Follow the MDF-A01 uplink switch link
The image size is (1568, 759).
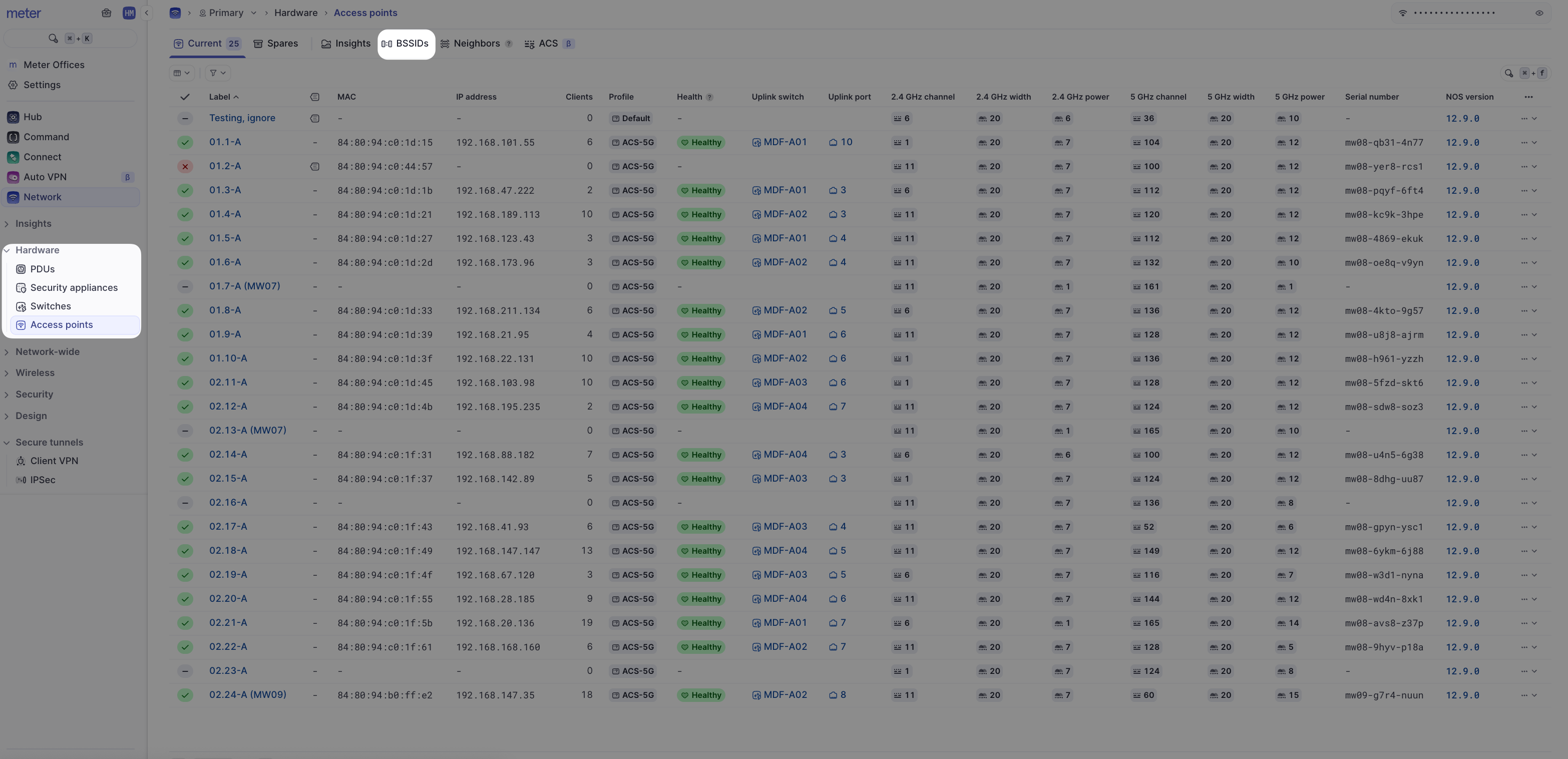pyautogui.click(x=785, y=142)
